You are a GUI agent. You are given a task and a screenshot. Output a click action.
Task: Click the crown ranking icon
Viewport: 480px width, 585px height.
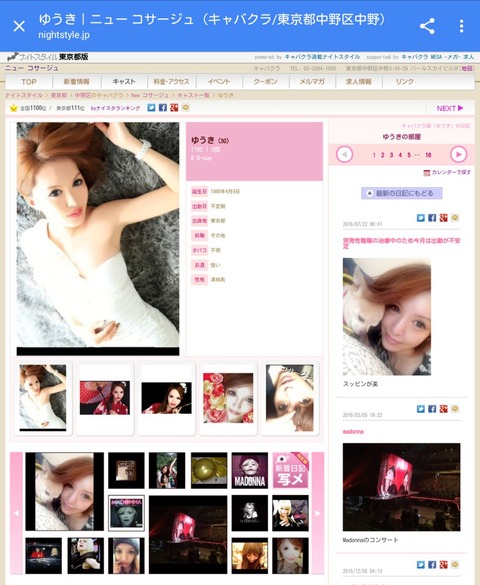(14, 108)
